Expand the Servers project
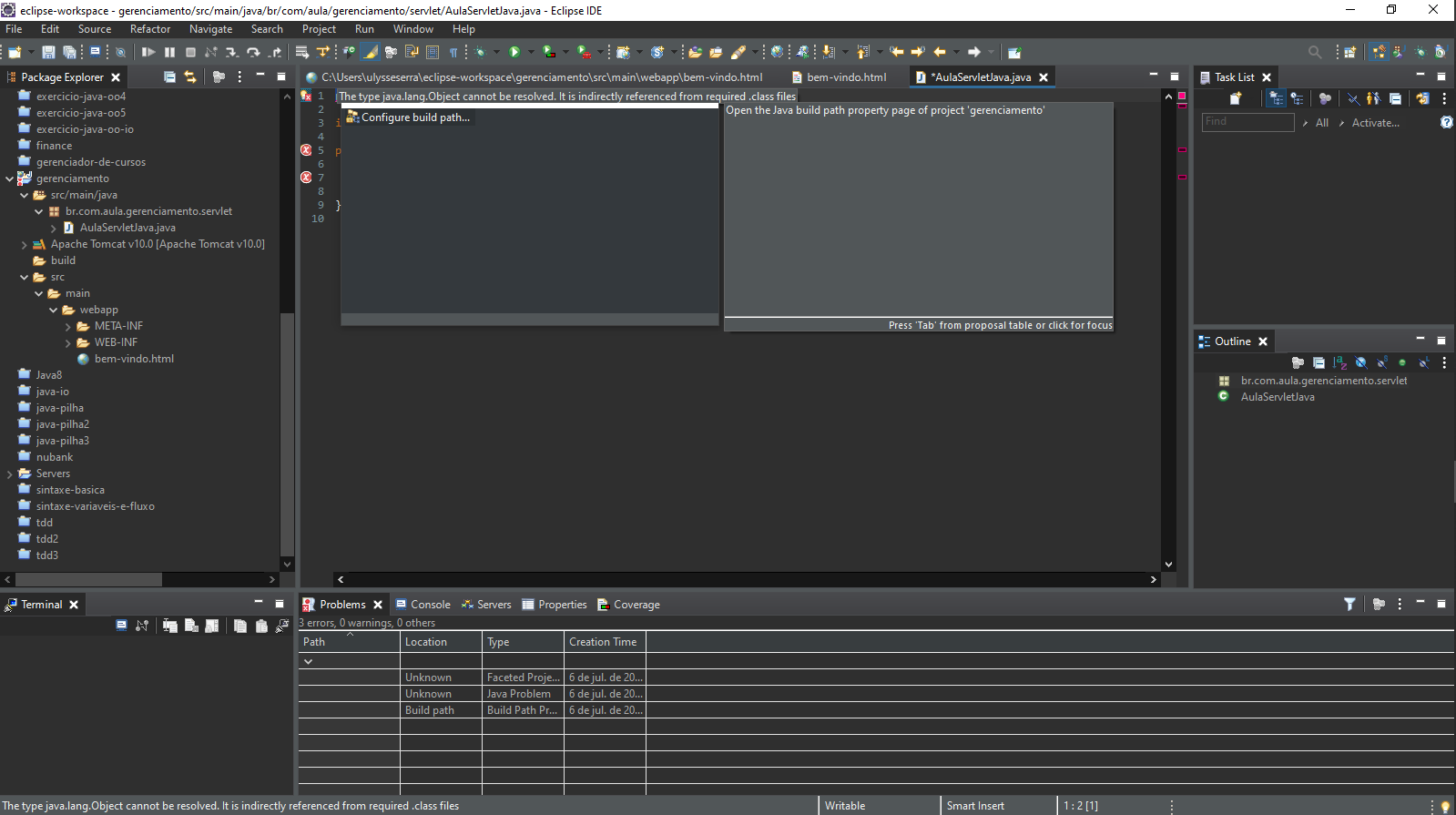The height and width of the screenshot is (815, 1456). (x=9, y=474)
